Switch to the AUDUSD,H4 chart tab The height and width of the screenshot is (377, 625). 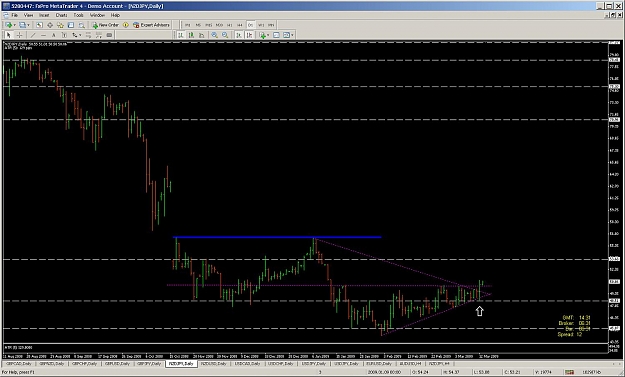pos(410,363)
